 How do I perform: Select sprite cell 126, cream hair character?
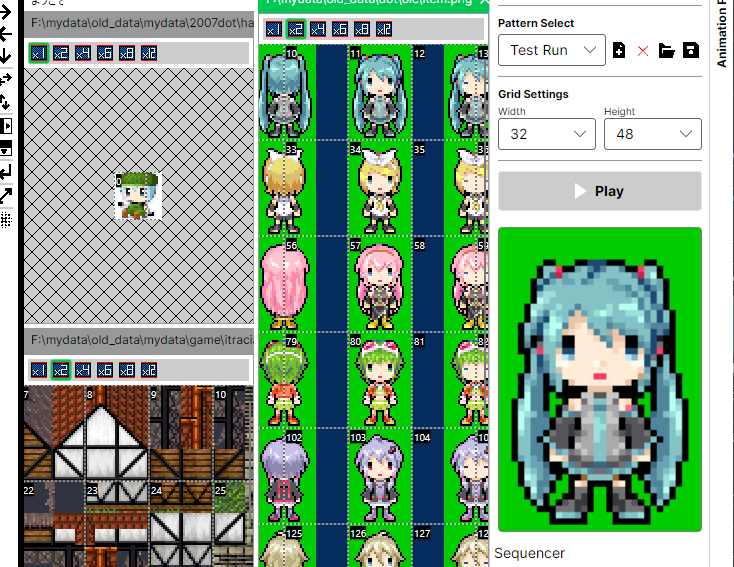click(x=380, y=545)
